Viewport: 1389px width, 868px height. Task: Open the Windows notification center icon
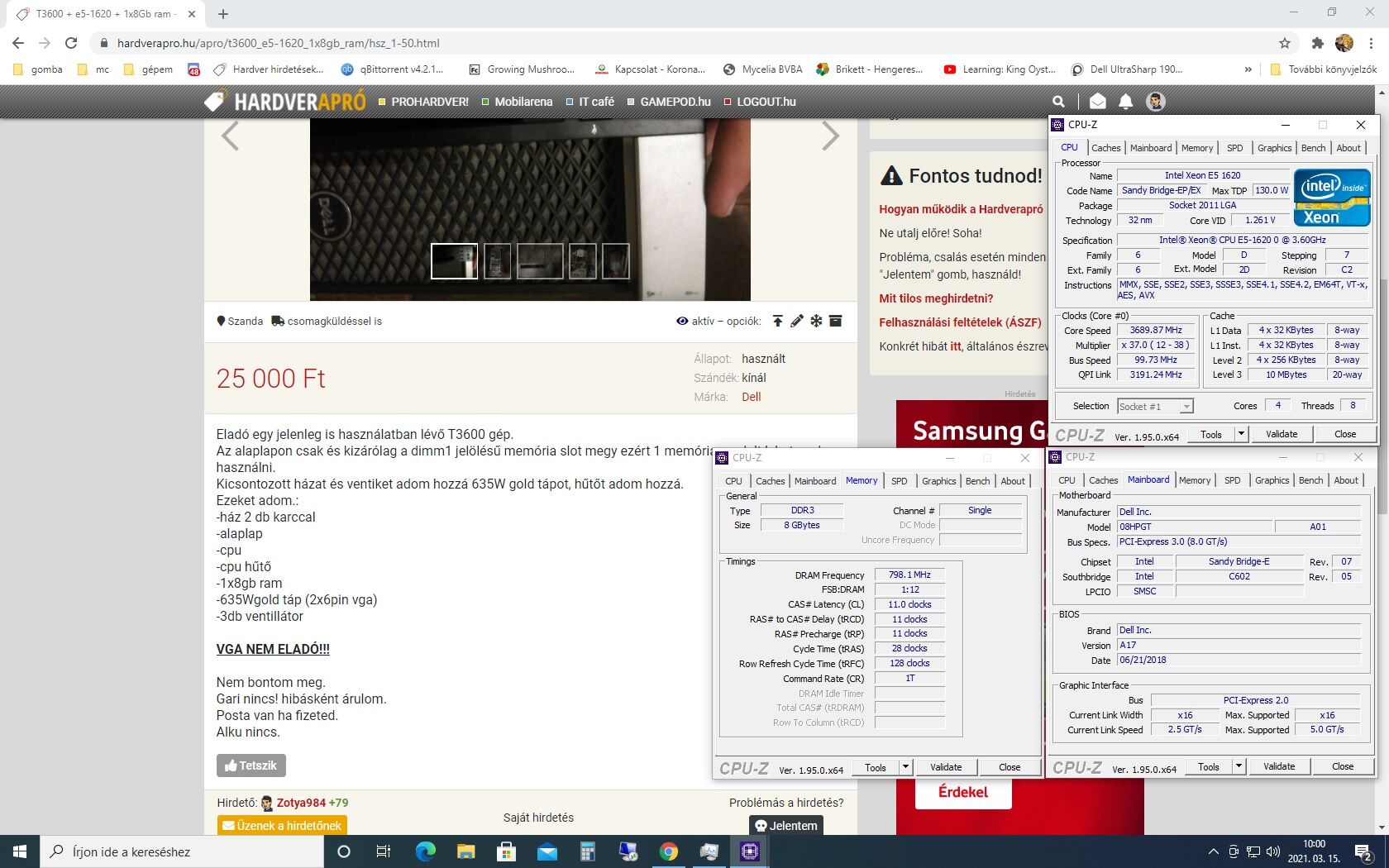point(1364,851)
